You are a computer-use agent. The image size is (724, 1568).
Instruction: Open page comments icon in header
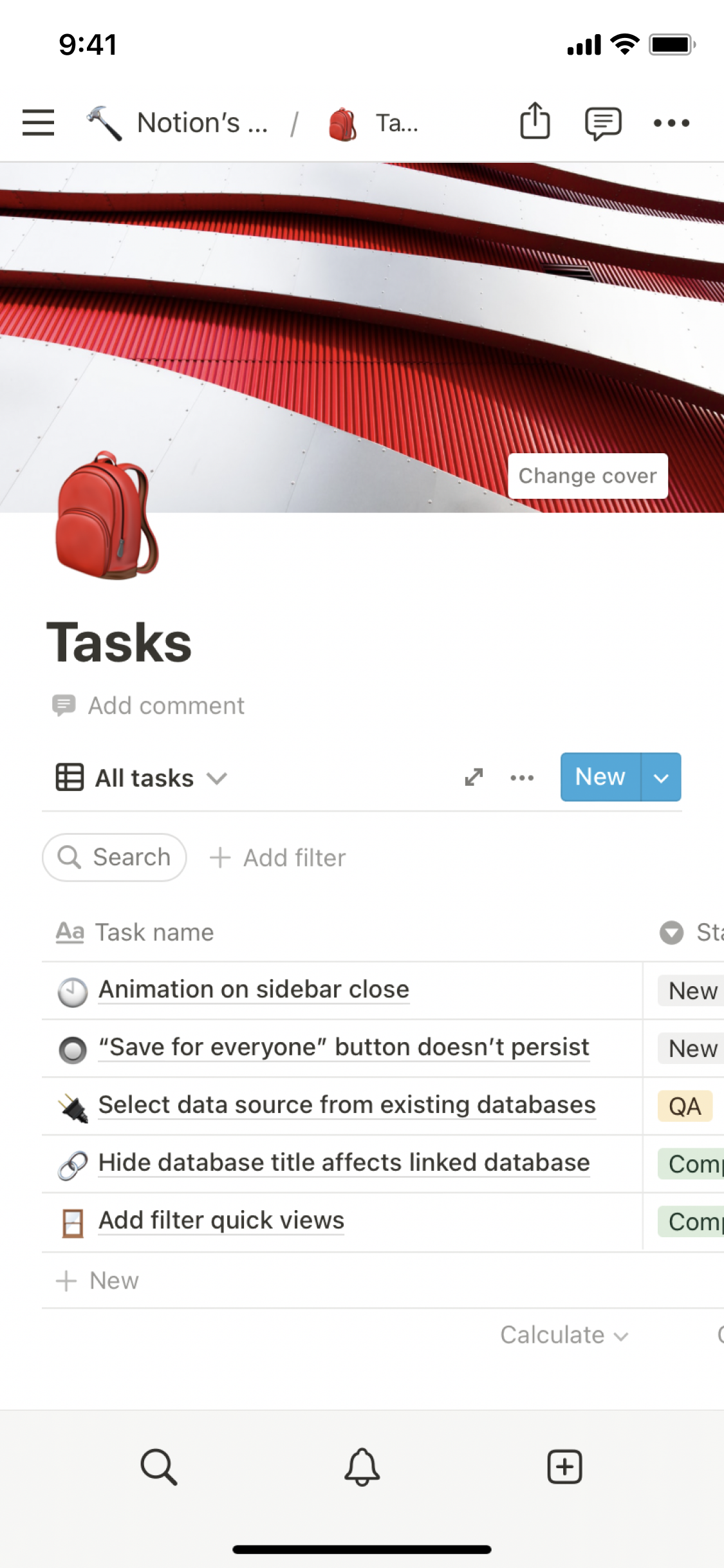point(602,122)
